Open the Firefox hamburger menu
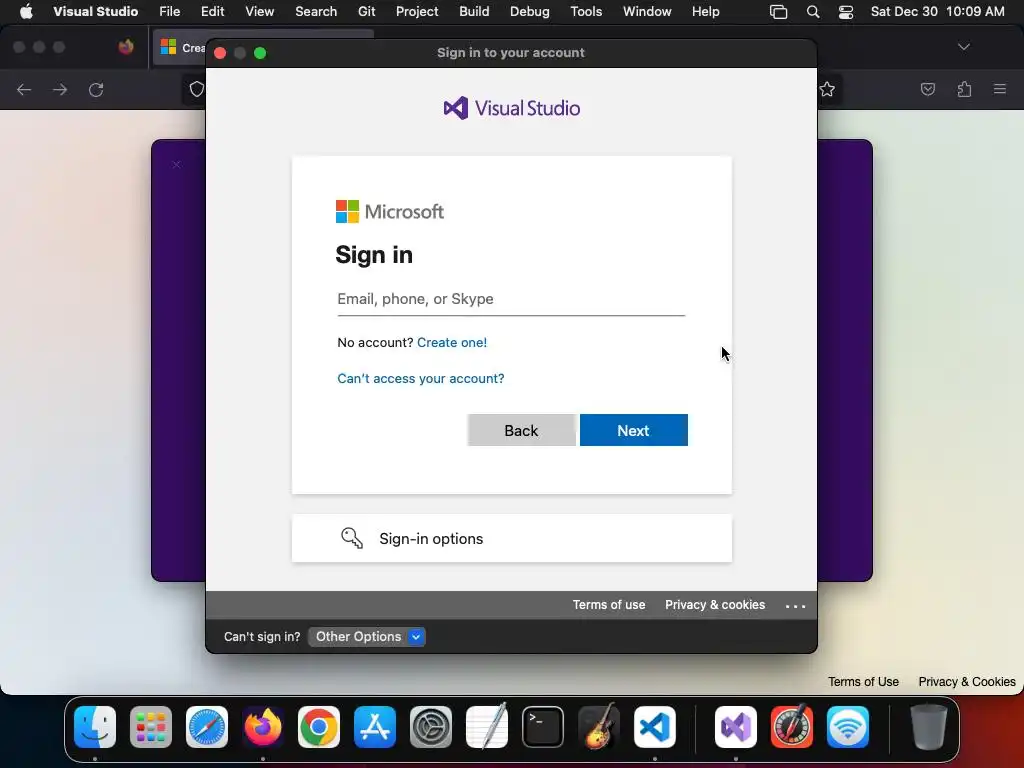This screenshot has width=1024, height=768. [1000, 89]
